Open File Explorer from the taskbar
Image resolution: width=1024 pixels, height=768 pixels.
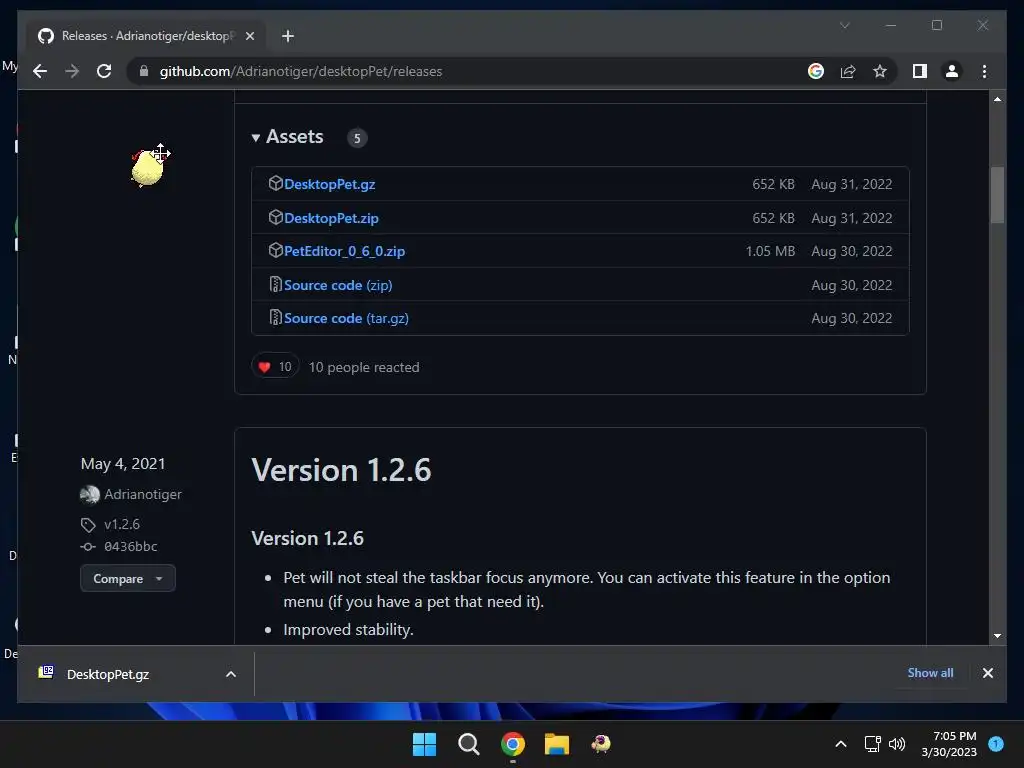(557, 744)
